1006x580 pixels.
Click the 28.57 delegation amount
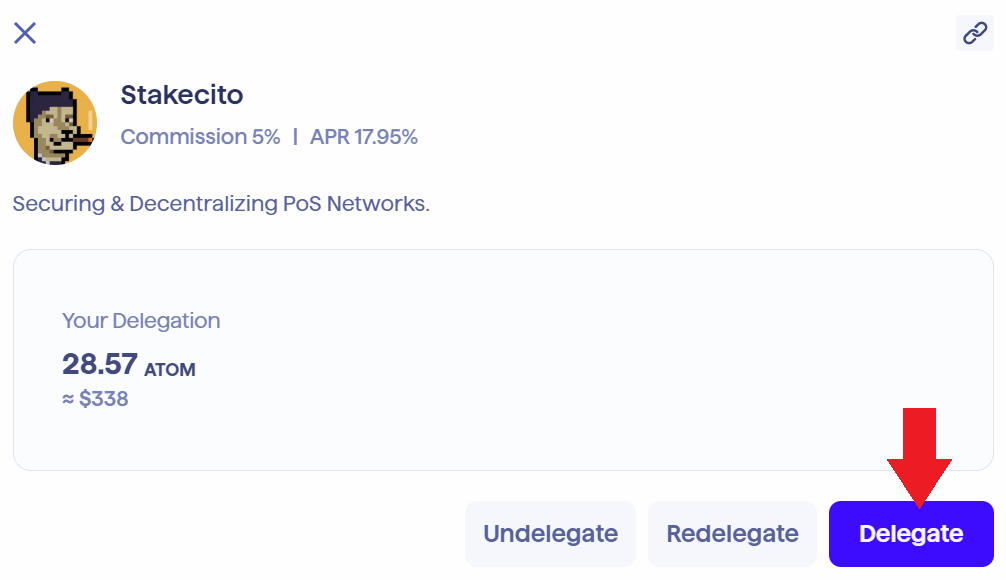click(x=98, y=364)
